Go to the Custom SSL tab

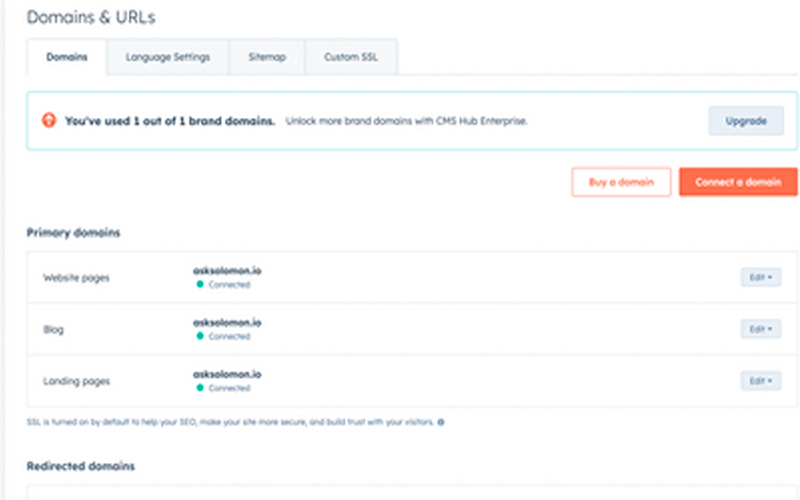point(350,57)
